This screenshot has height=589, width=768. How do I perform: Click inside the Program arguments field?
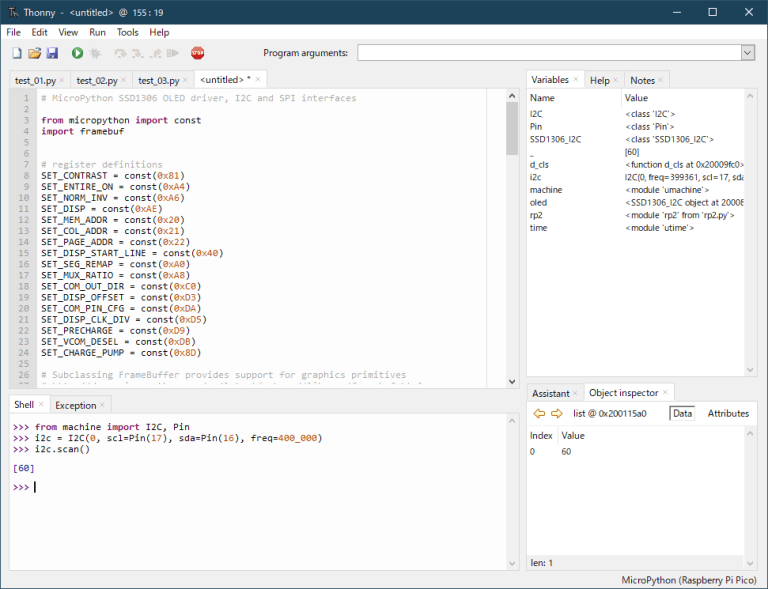click(x=548, y=53)
